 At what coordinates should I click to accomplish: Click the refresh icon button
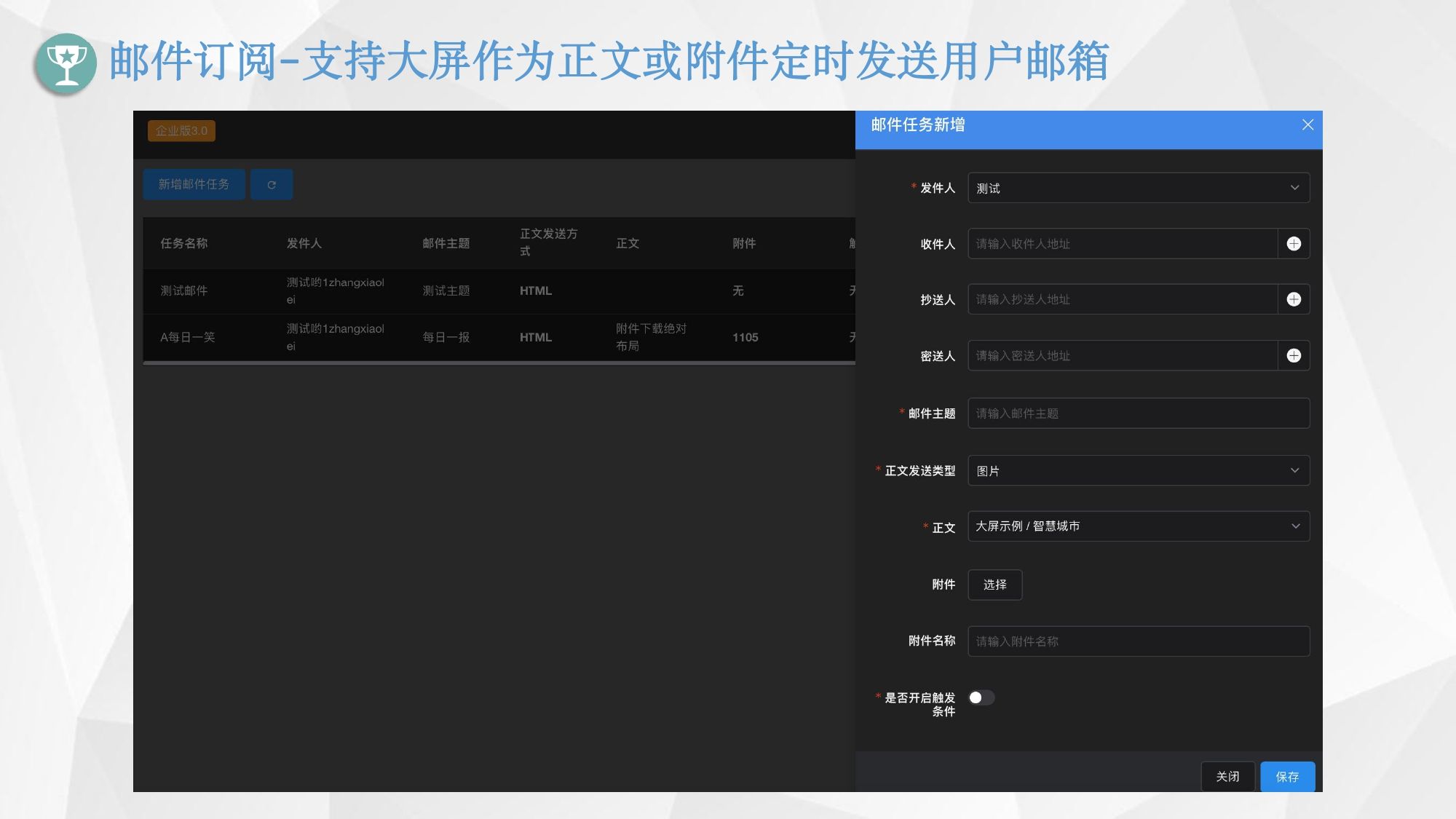pyautogui.click(x=272, y=185)
